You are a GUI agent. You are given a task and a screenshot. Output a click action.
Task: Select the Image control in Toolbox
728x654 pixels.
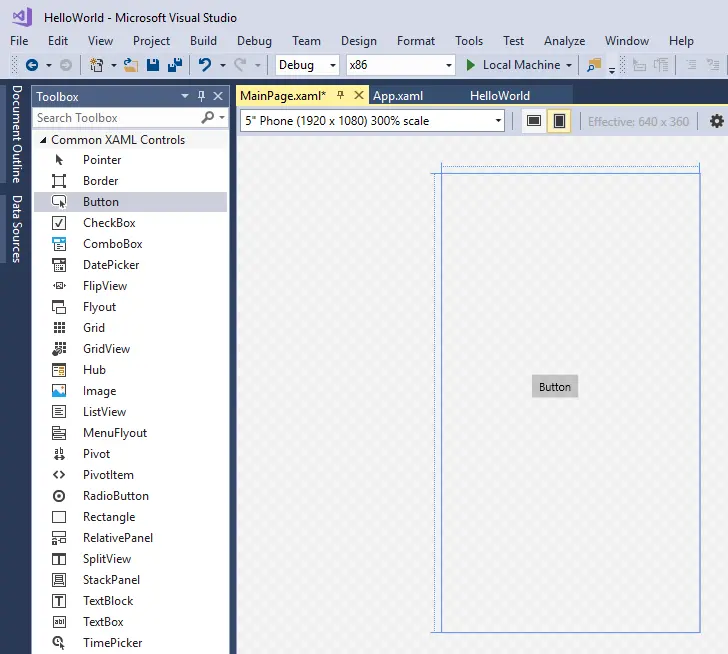(130, 391)
